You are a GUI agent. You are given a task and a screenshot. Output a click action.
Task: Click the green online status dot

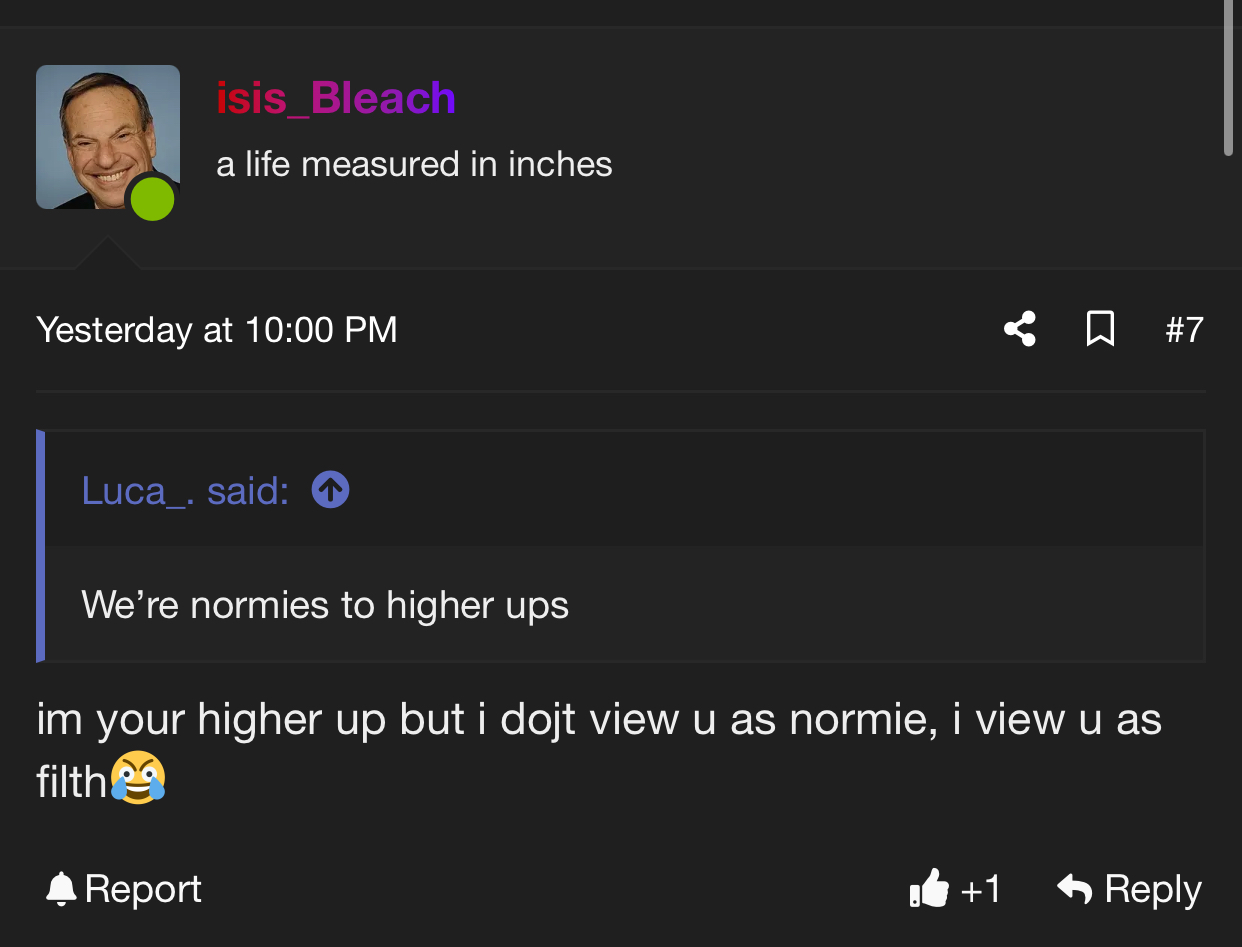point(152,198)
